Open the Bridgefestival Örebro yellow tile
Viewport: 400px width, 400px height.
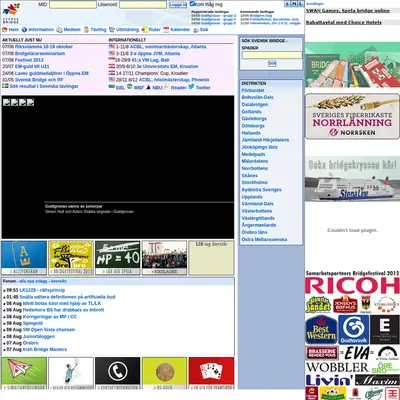tap(71, 258)
